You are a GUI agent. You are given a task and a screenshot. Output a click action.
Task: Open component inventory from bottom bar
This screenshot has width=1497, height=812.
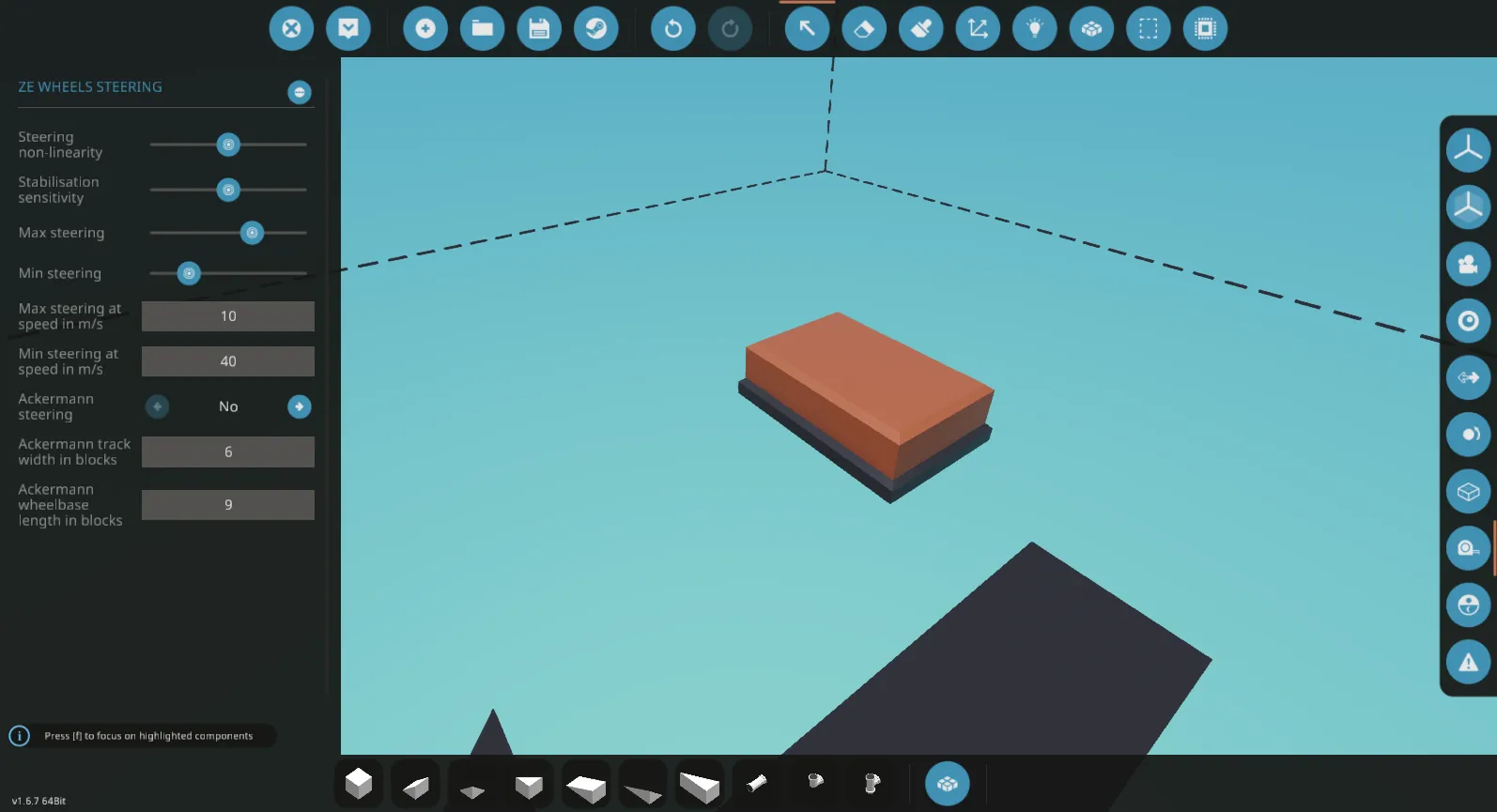(x=947, y=784)
